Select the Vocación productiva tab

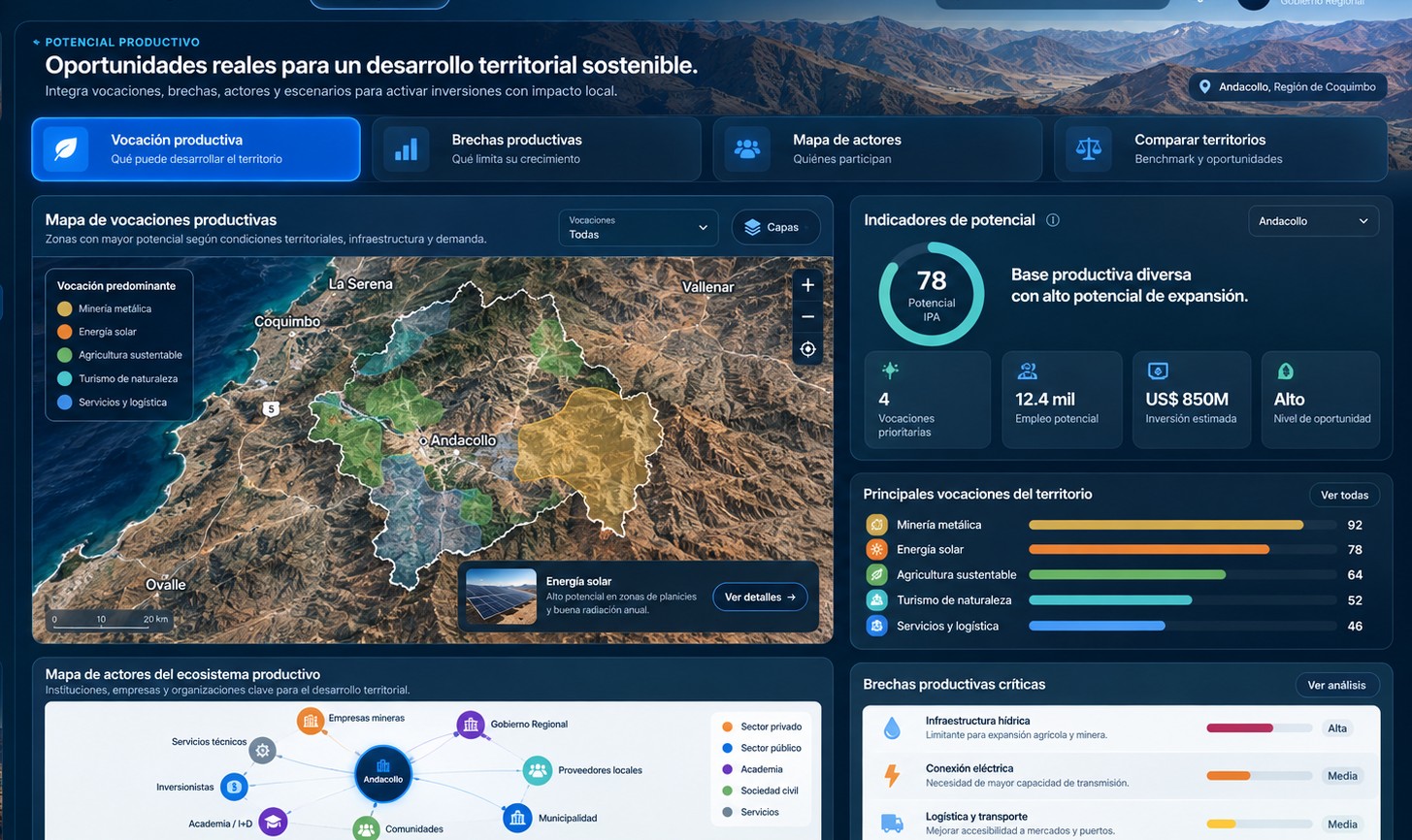pyautogui.click(x=196, y=149)
